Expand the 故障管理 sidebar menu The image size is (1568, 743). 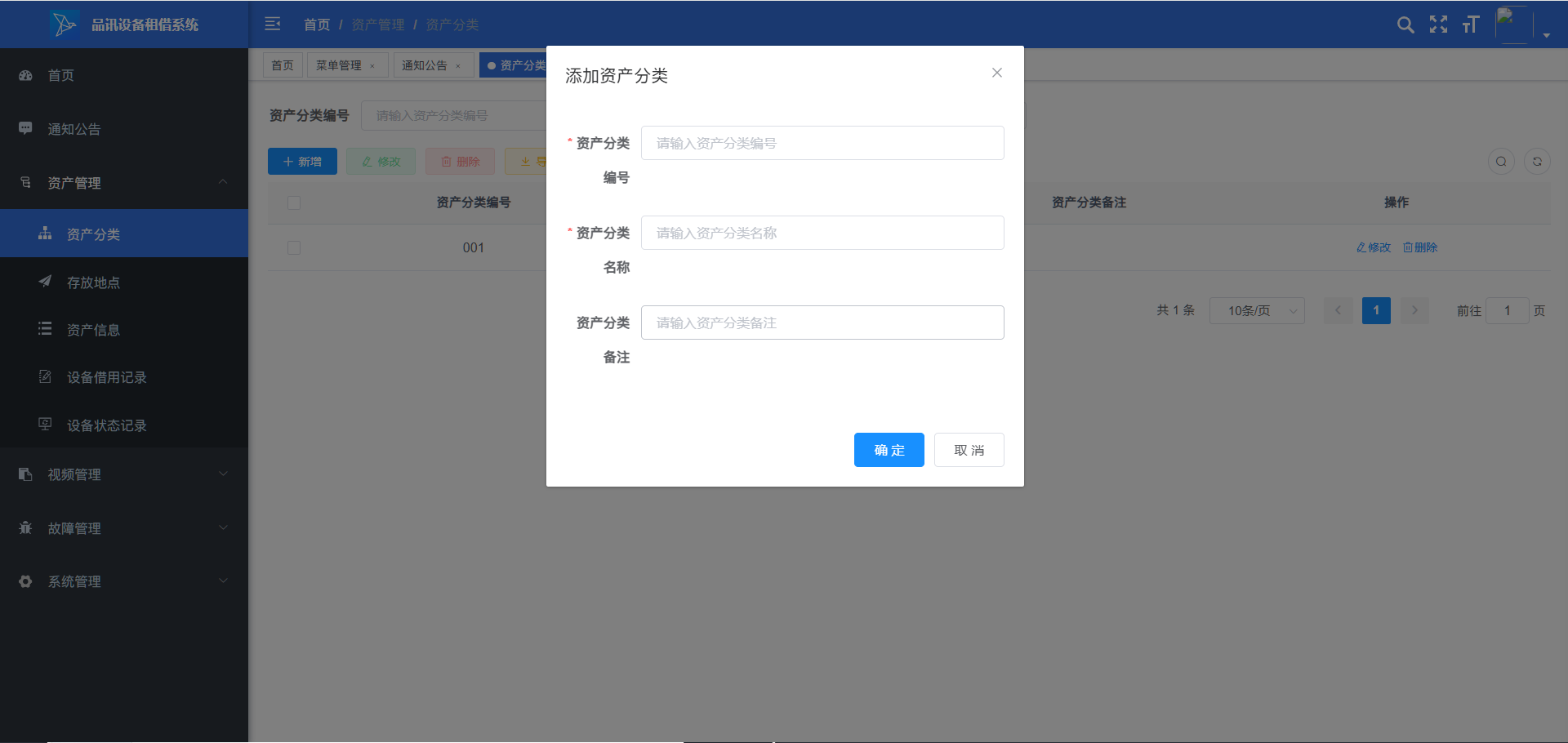point(223,527)
